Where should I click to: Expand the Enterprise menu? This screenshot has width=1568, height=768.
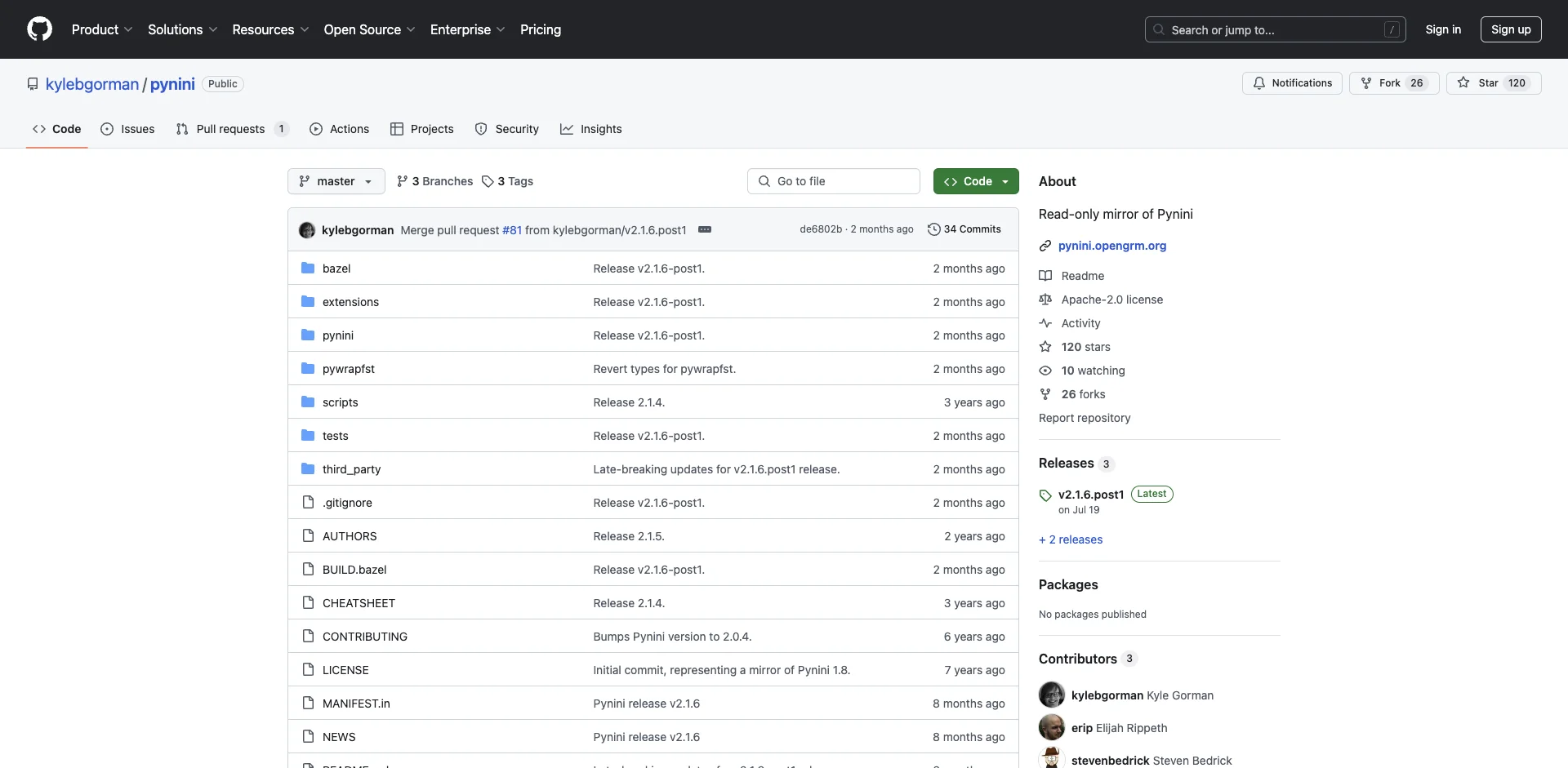tap(468, 29)
